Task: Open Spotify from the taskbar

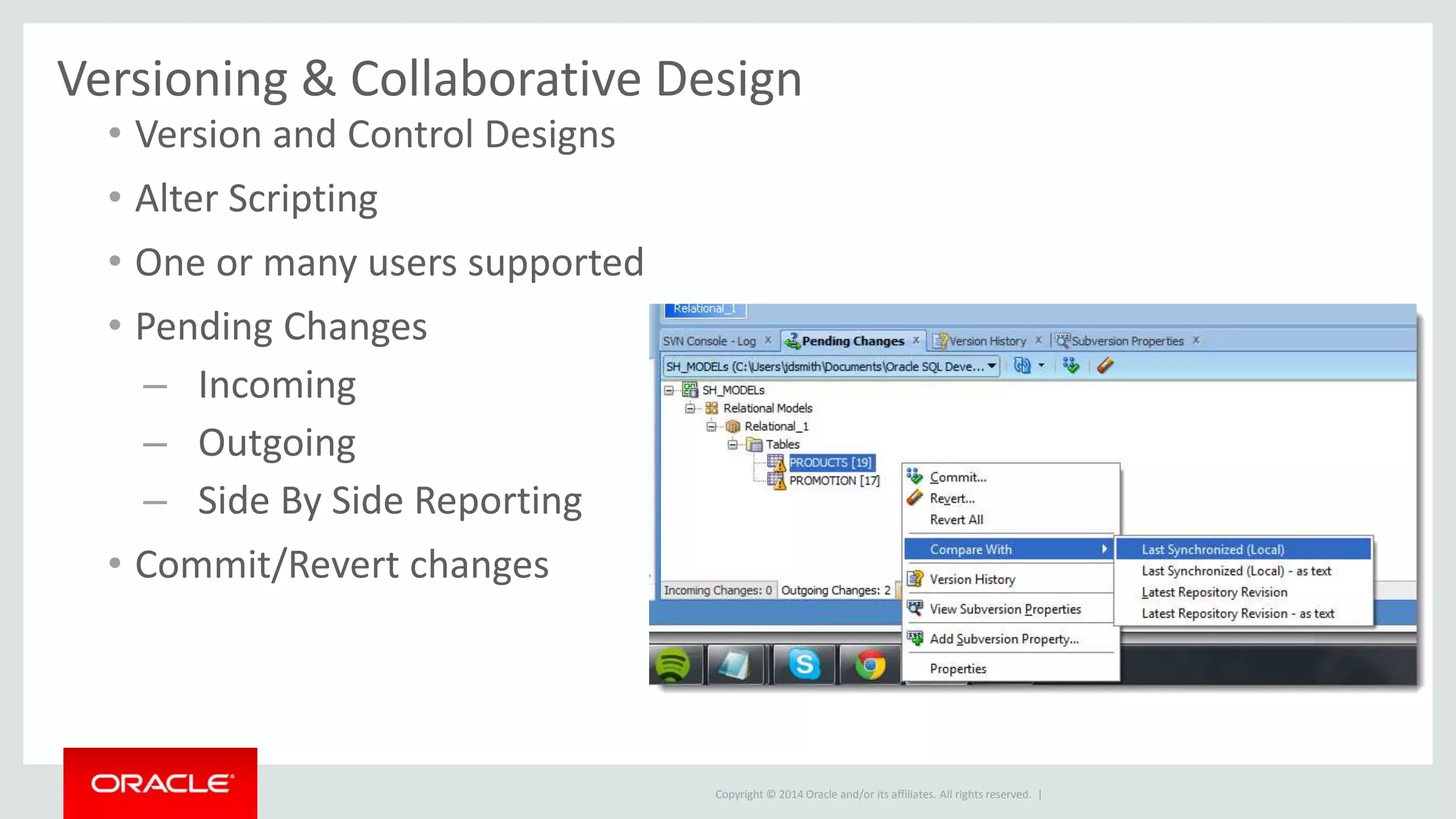Action: tap(672, 665)
